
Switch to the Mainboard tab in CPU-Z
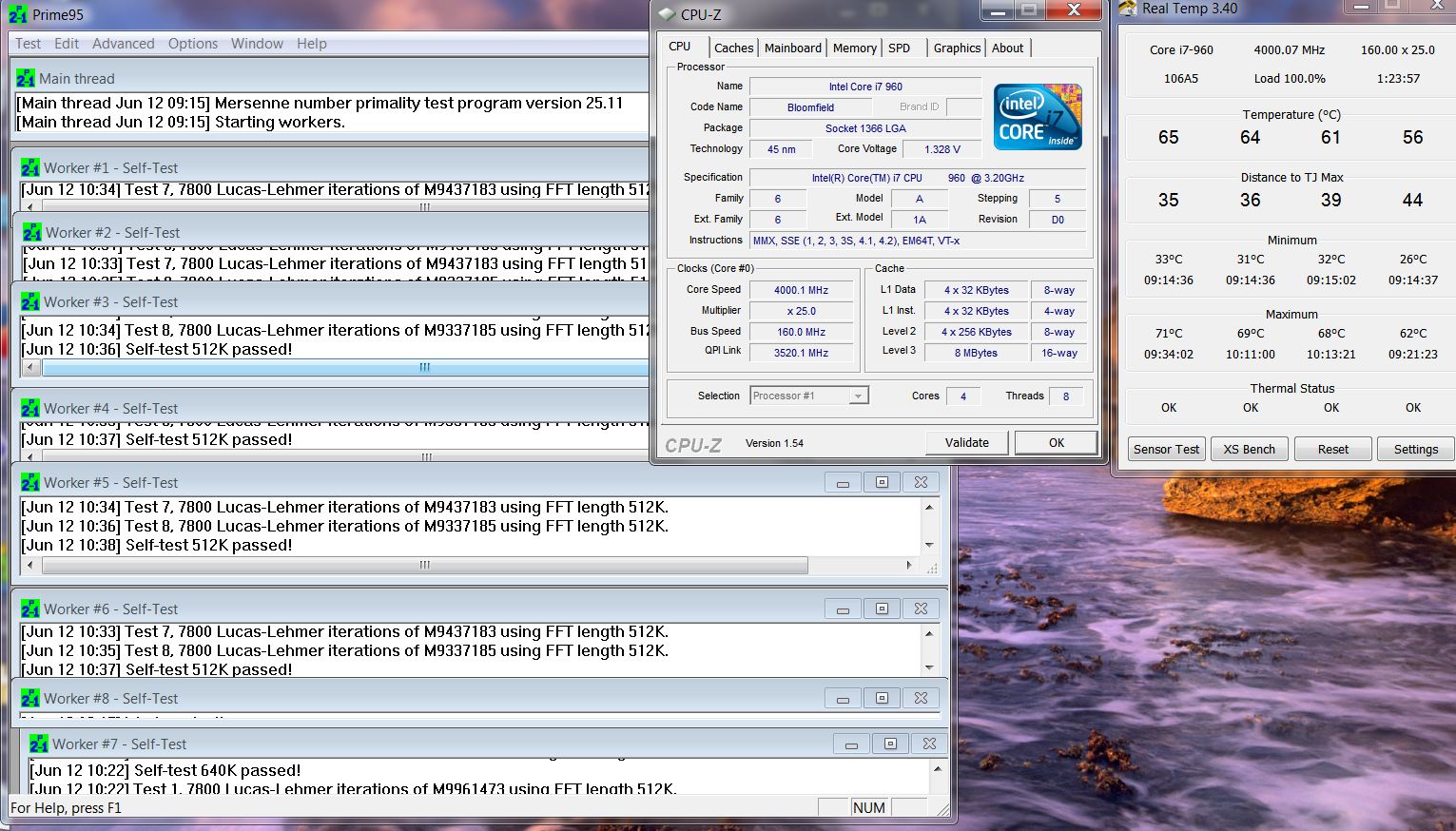click(793, 48)
